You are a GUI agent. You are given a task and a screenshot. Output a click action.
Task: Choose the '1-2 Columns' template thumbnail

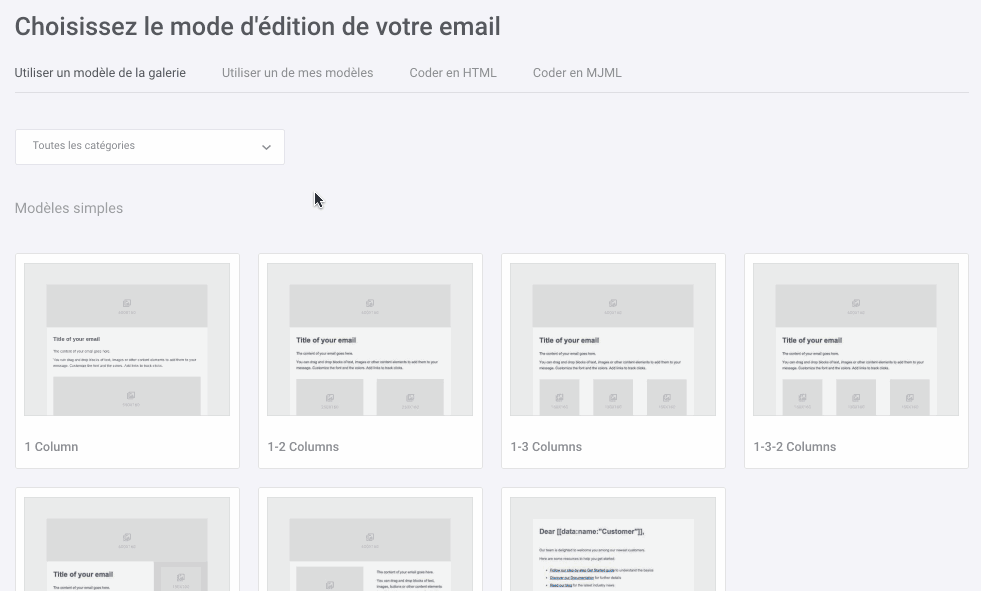(370, 339)
